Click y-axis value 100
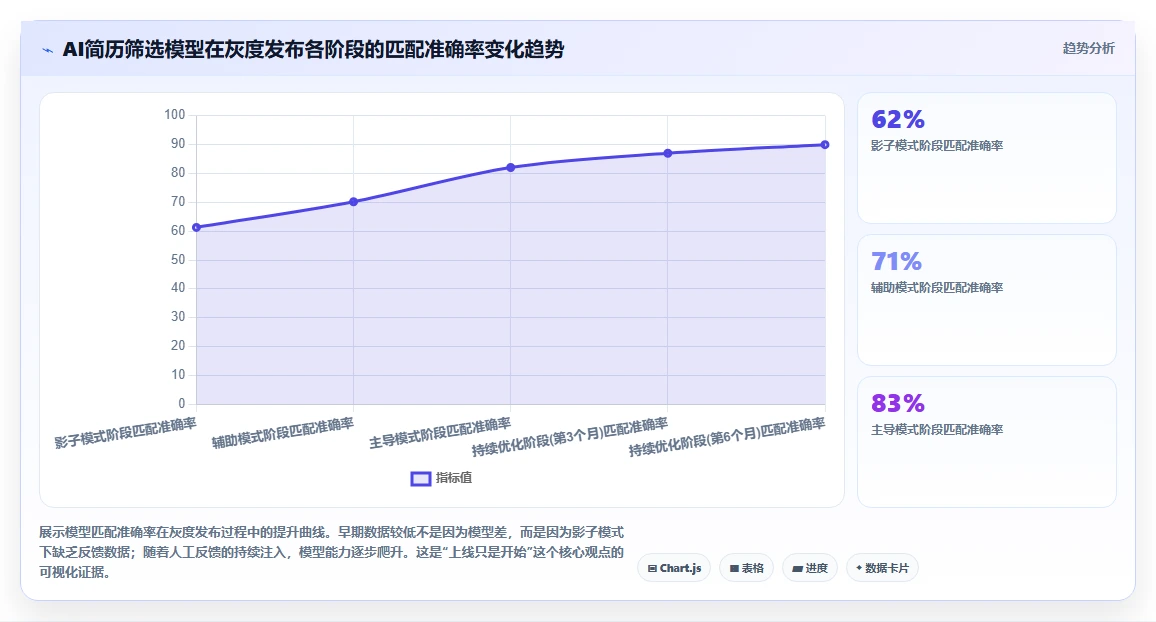The image size is (1156, 622). pyautogui.click(x=175, y=115)
